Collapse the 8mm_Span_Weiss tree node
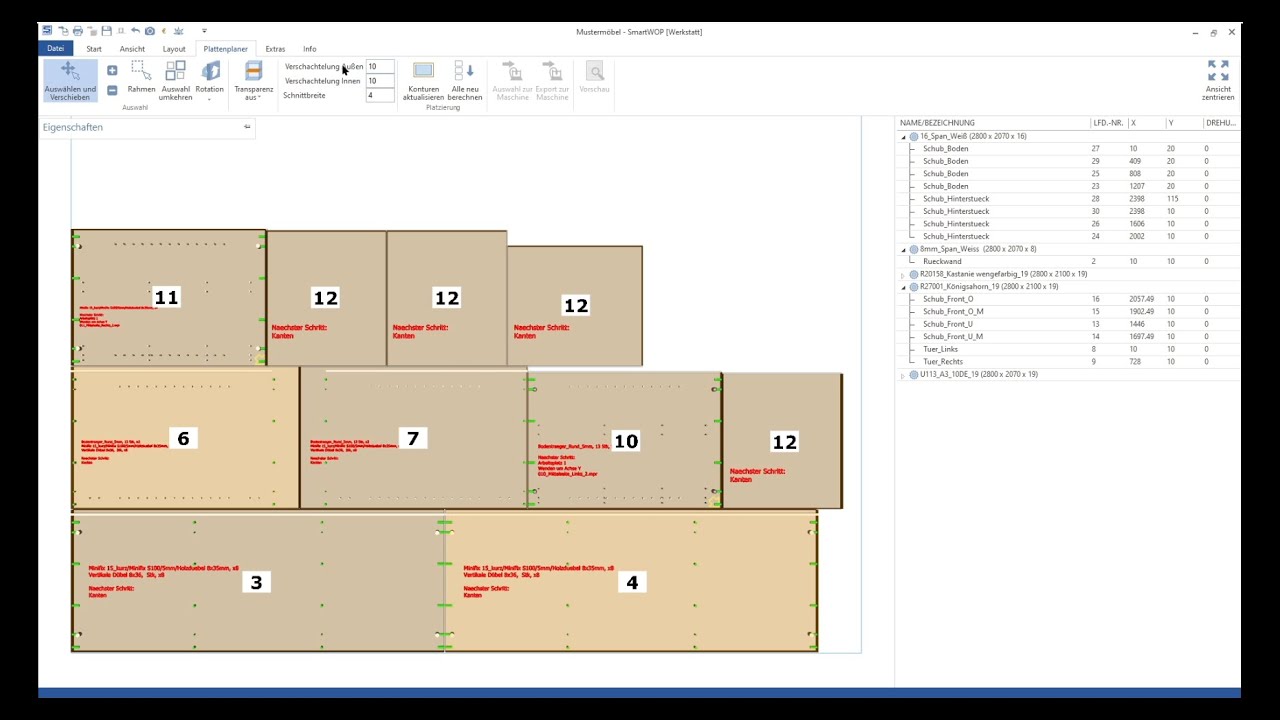1280x720 pixels. tap(904, 250)
